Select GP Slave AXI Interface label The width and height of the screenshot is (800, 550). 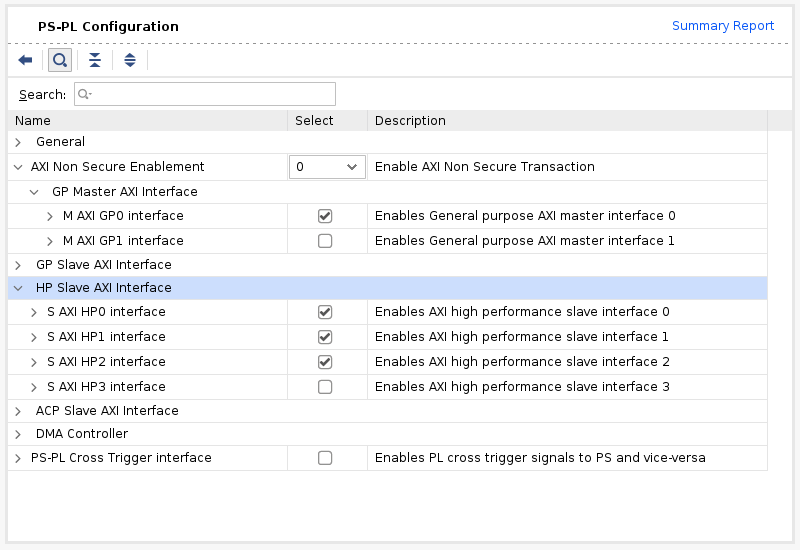[104, 264]
